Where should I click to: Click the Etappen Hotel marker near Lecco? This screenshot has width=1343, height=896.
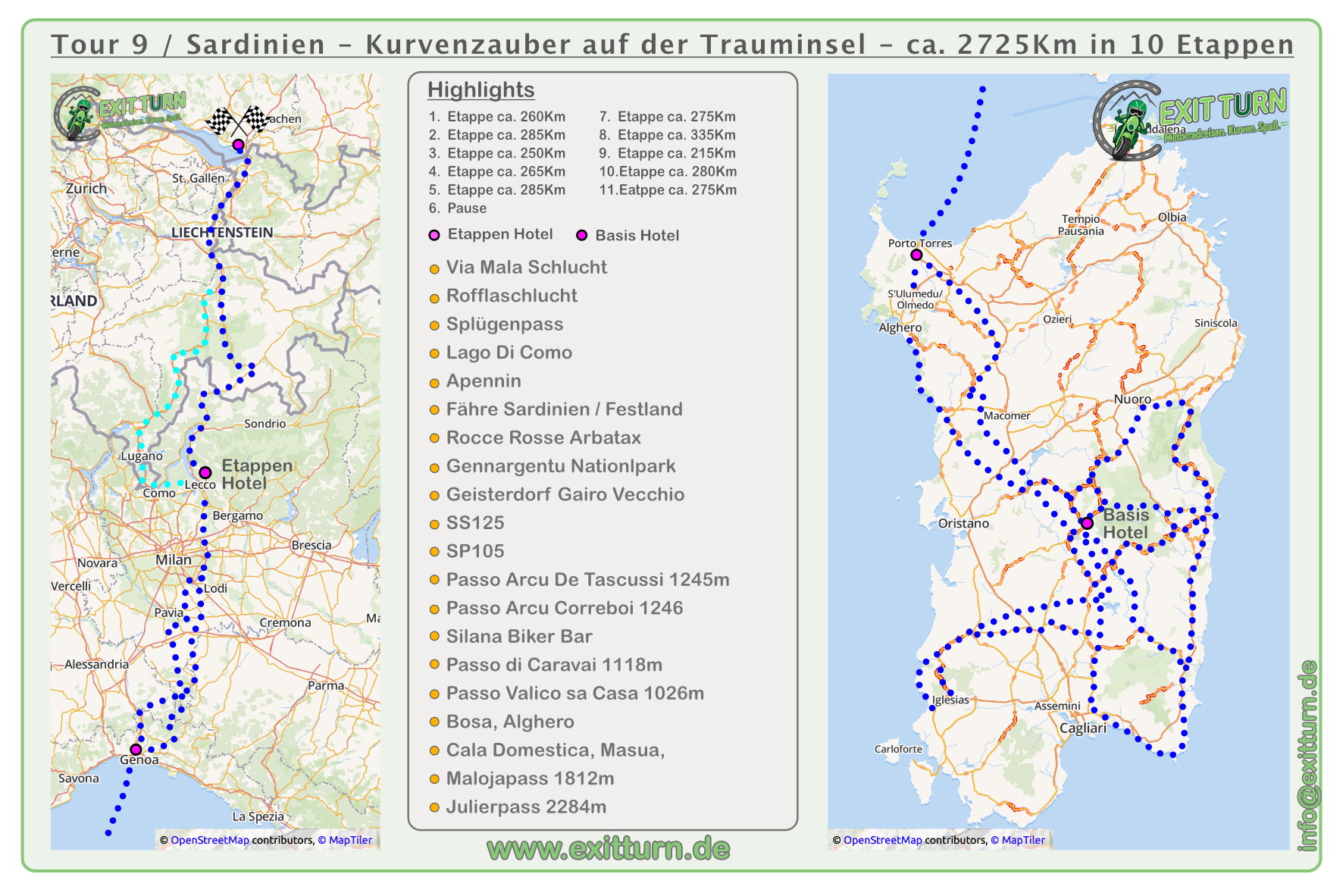205,472
